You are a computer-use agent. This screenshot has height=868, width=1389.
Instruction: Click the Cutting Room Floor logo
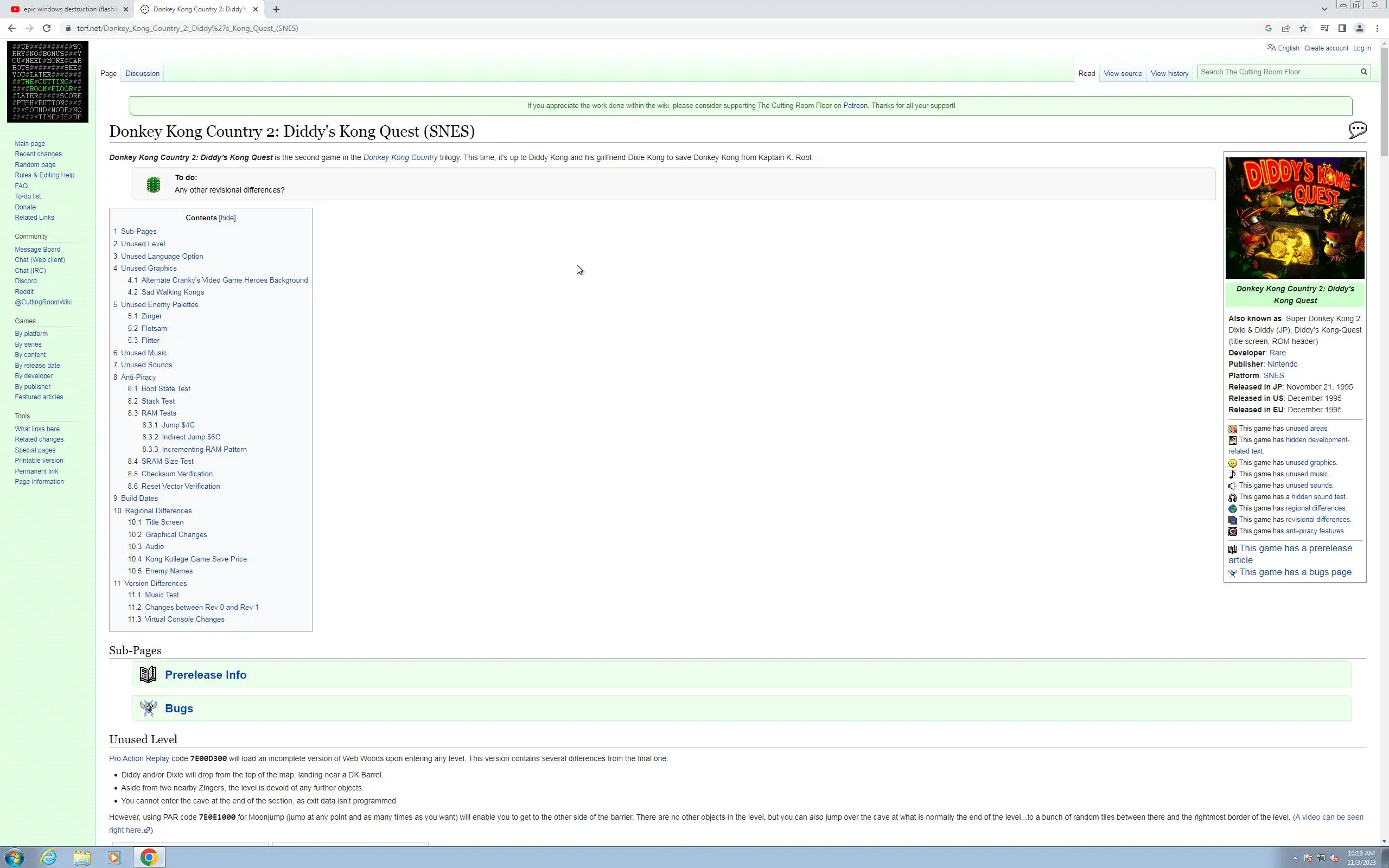coord(48,81)
